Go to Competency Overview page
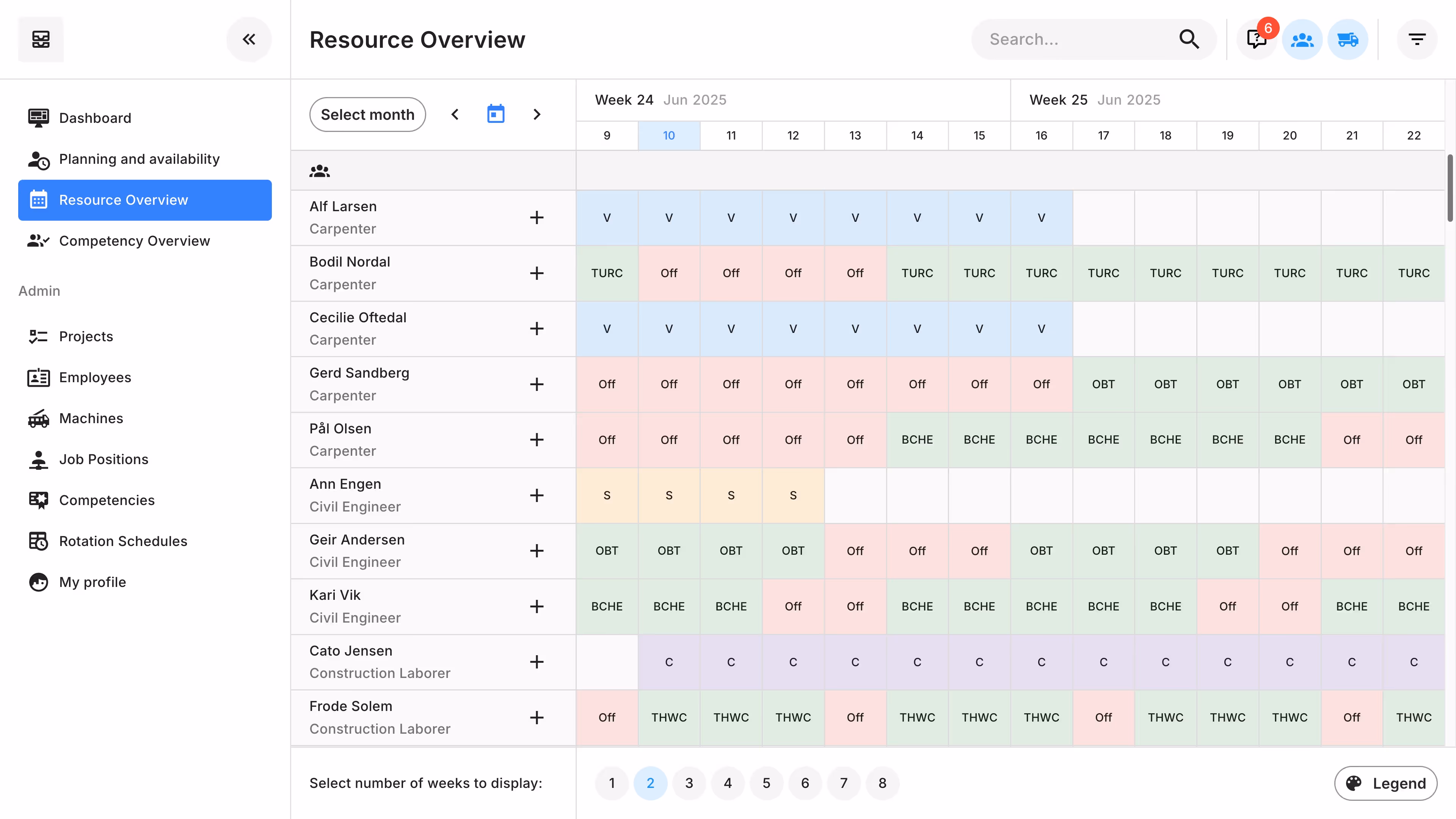 coord(134,241)
